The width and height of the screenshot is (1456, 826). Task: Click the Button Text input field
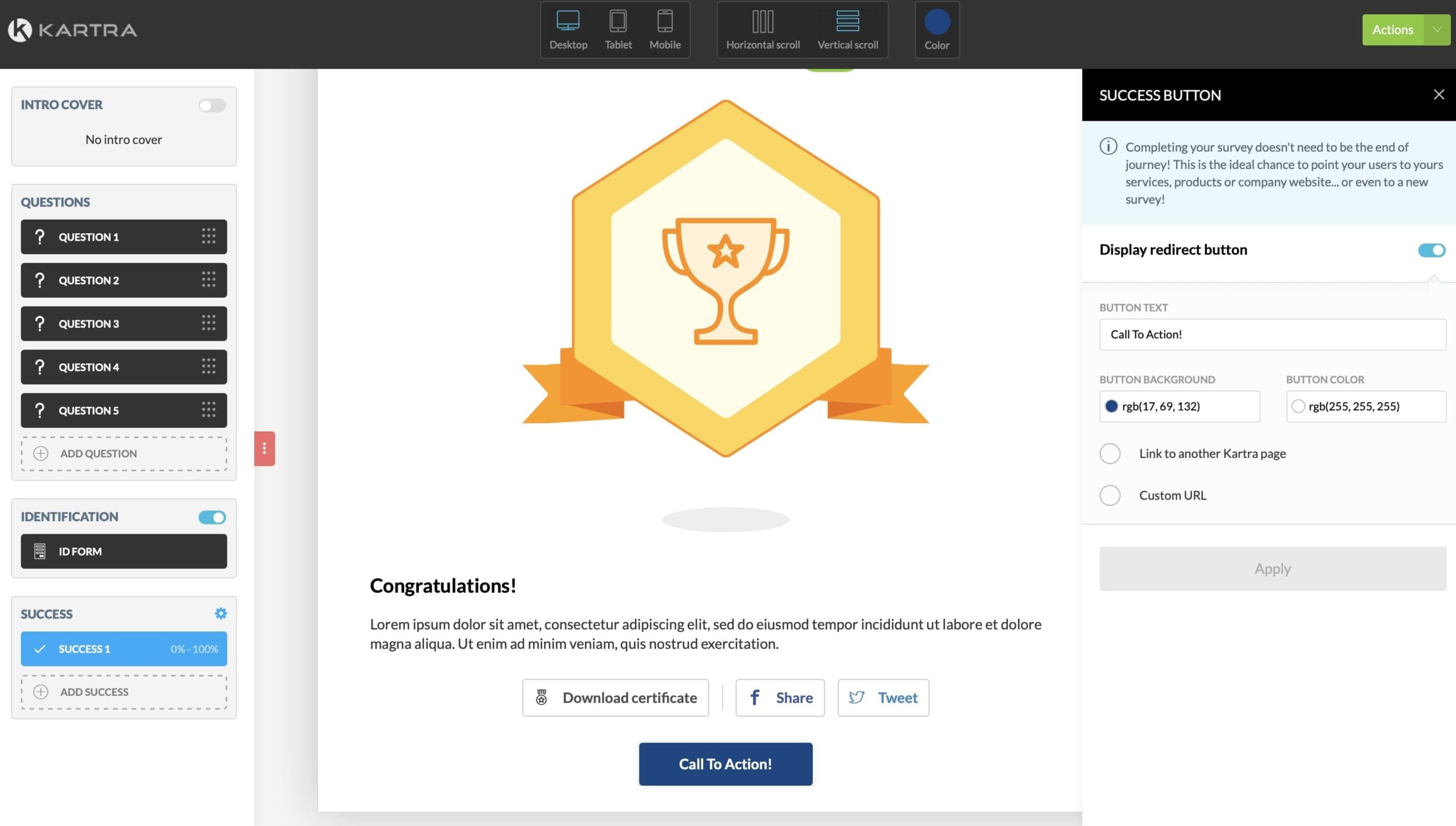tap(1273, 334)
